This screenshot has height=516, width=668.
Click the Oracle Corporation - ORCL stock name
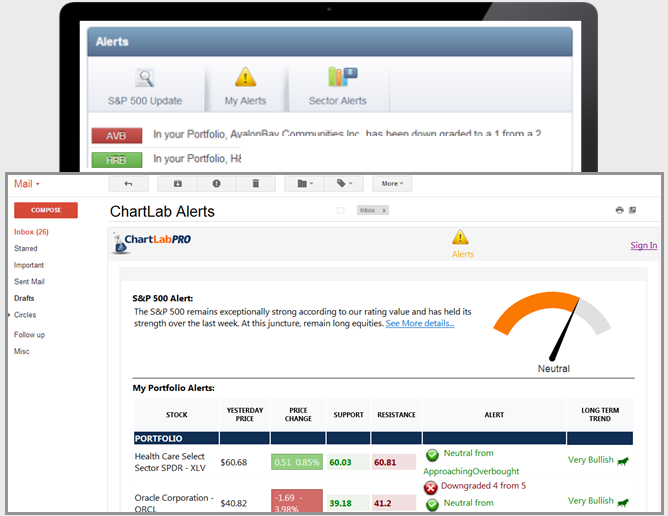pos(174,503)
